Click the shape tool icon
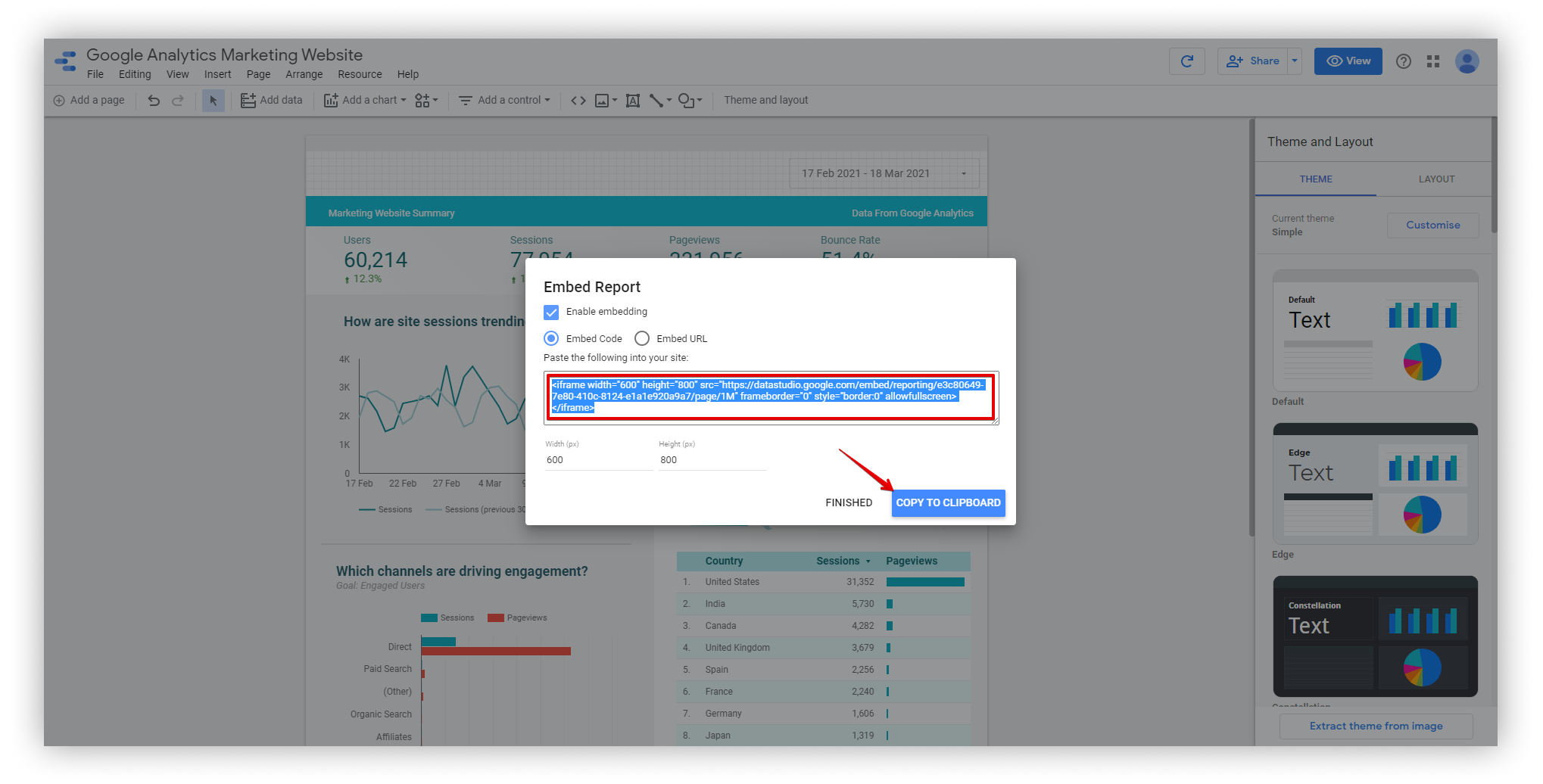This screenshot has height=784, width=1543. pyautogui.click(x=686, y=100)
